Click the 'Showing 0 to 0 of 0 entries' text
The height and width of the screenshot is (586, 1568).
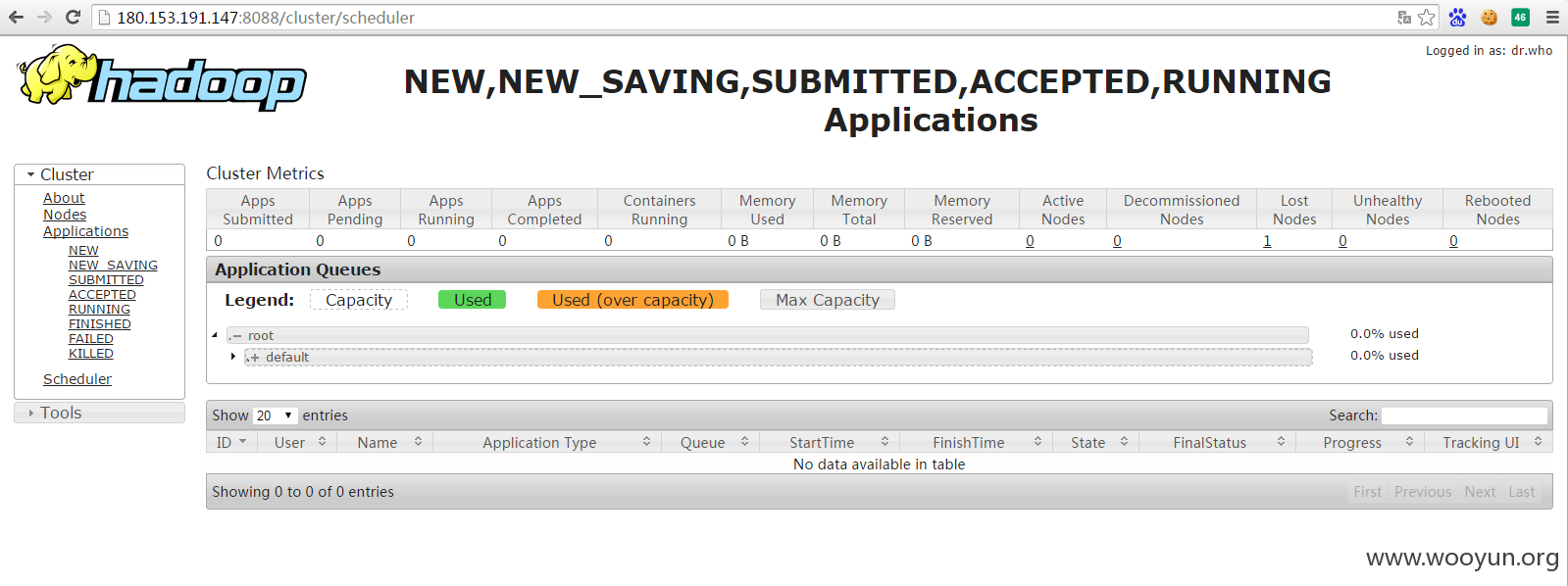[303, 492]
